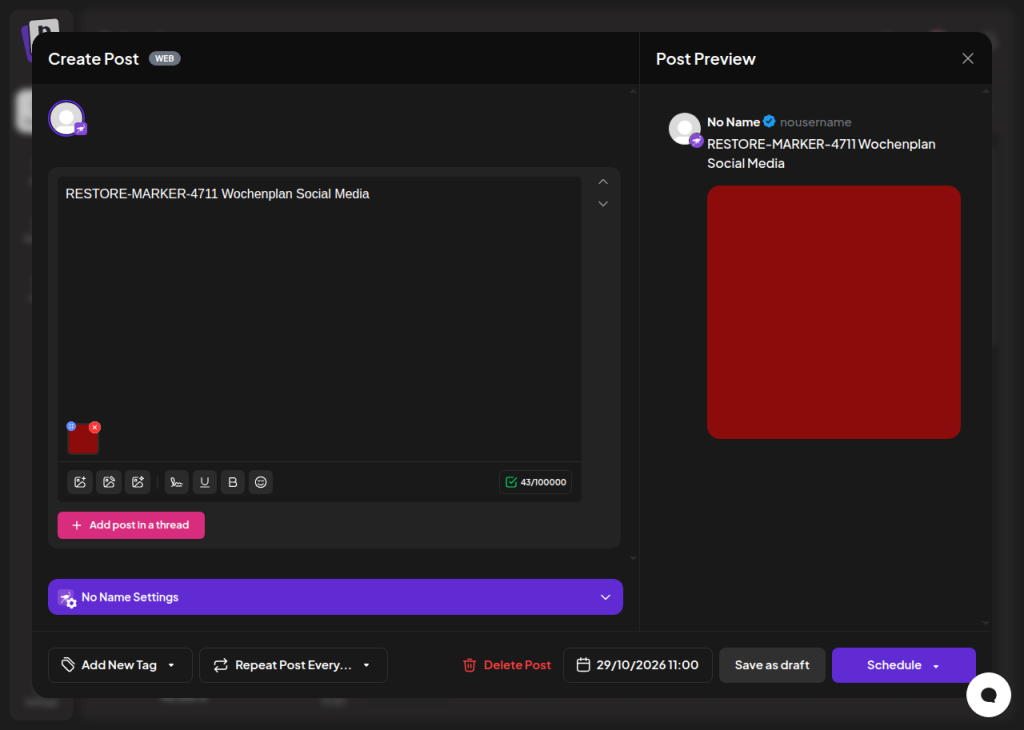Image resolution: width=1024 pixels, height=730 pixels.
Task: Click the trash icon for Delete Post
Action: point(470,665)
